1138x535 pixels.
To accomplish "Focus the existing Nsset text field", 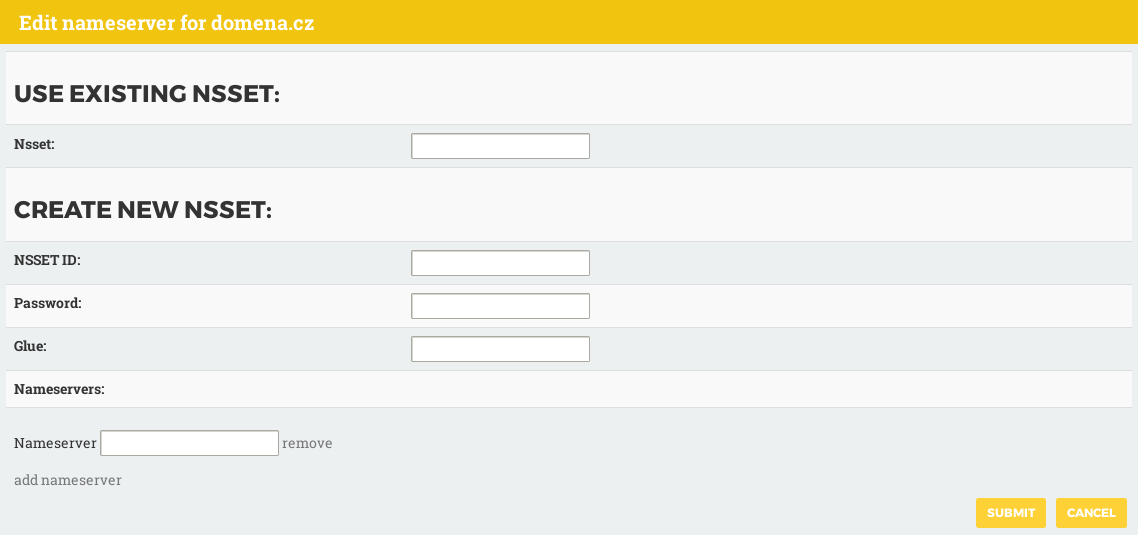I will pyautogui.click(x=500, y=146).
